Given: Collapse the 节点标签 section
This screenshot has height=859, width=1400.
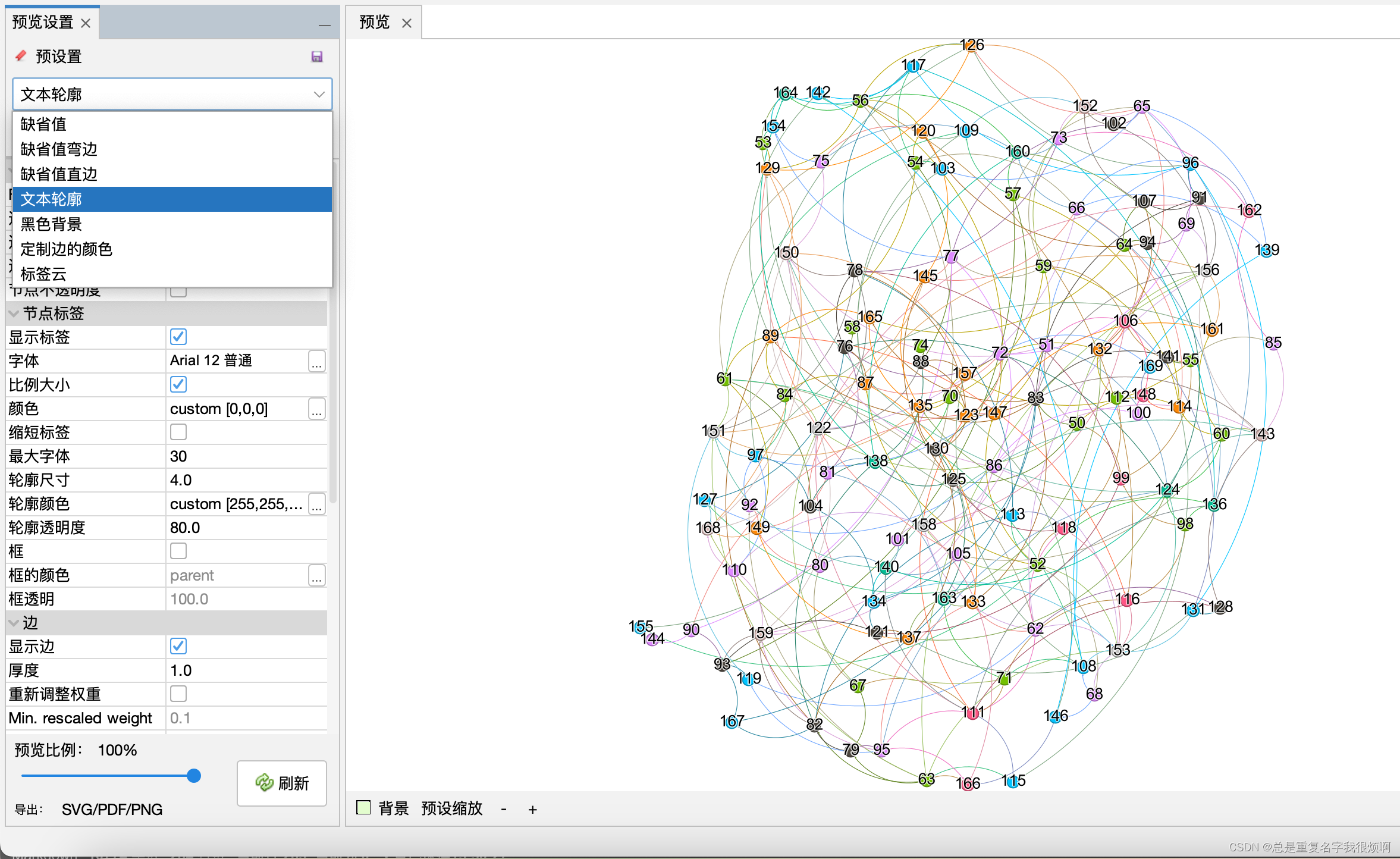Looking at the screenshot, I should click(x=14, y=313).
